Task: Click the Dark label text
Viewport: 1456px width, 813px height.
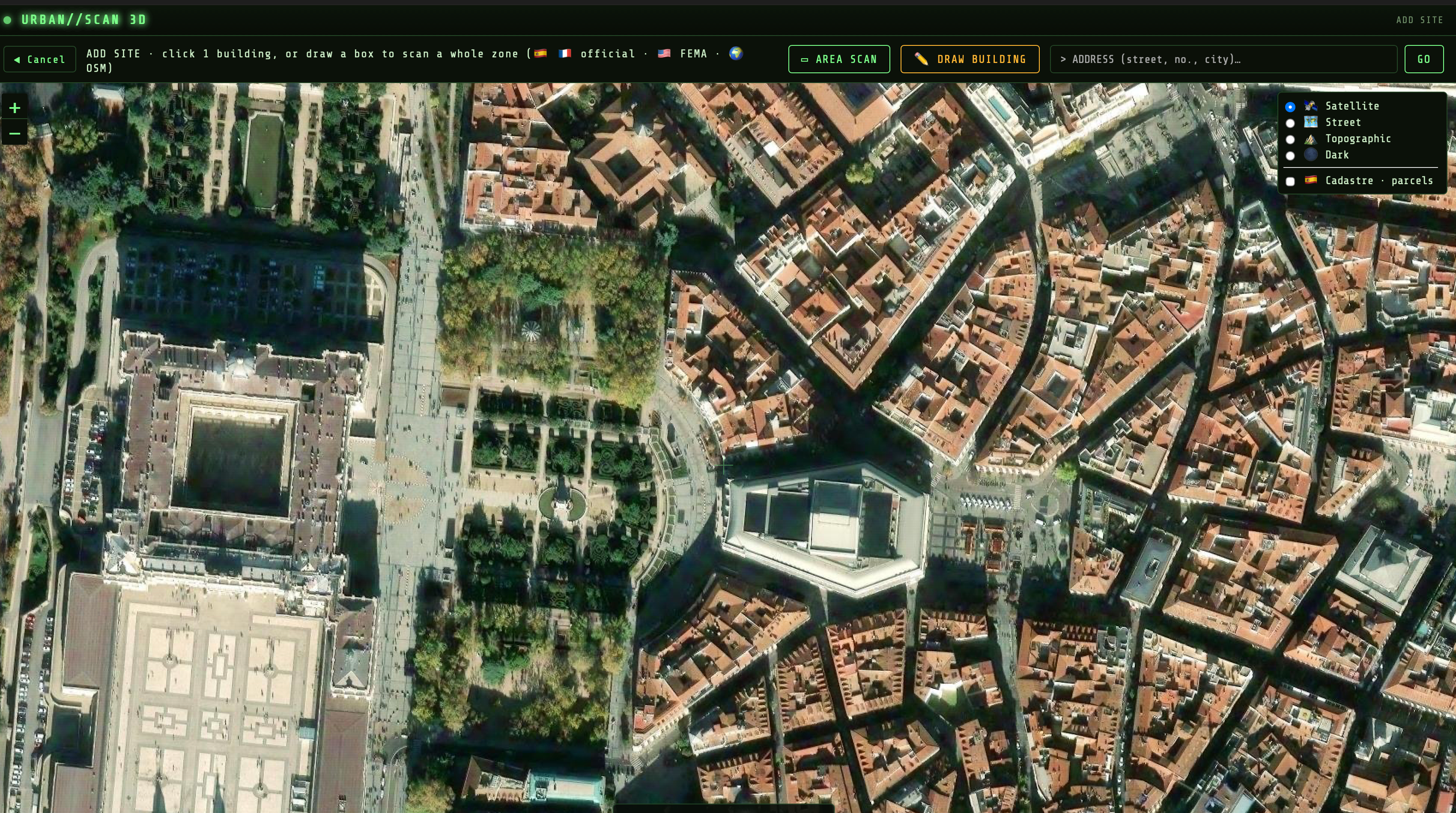Action: pos(1337,155)
